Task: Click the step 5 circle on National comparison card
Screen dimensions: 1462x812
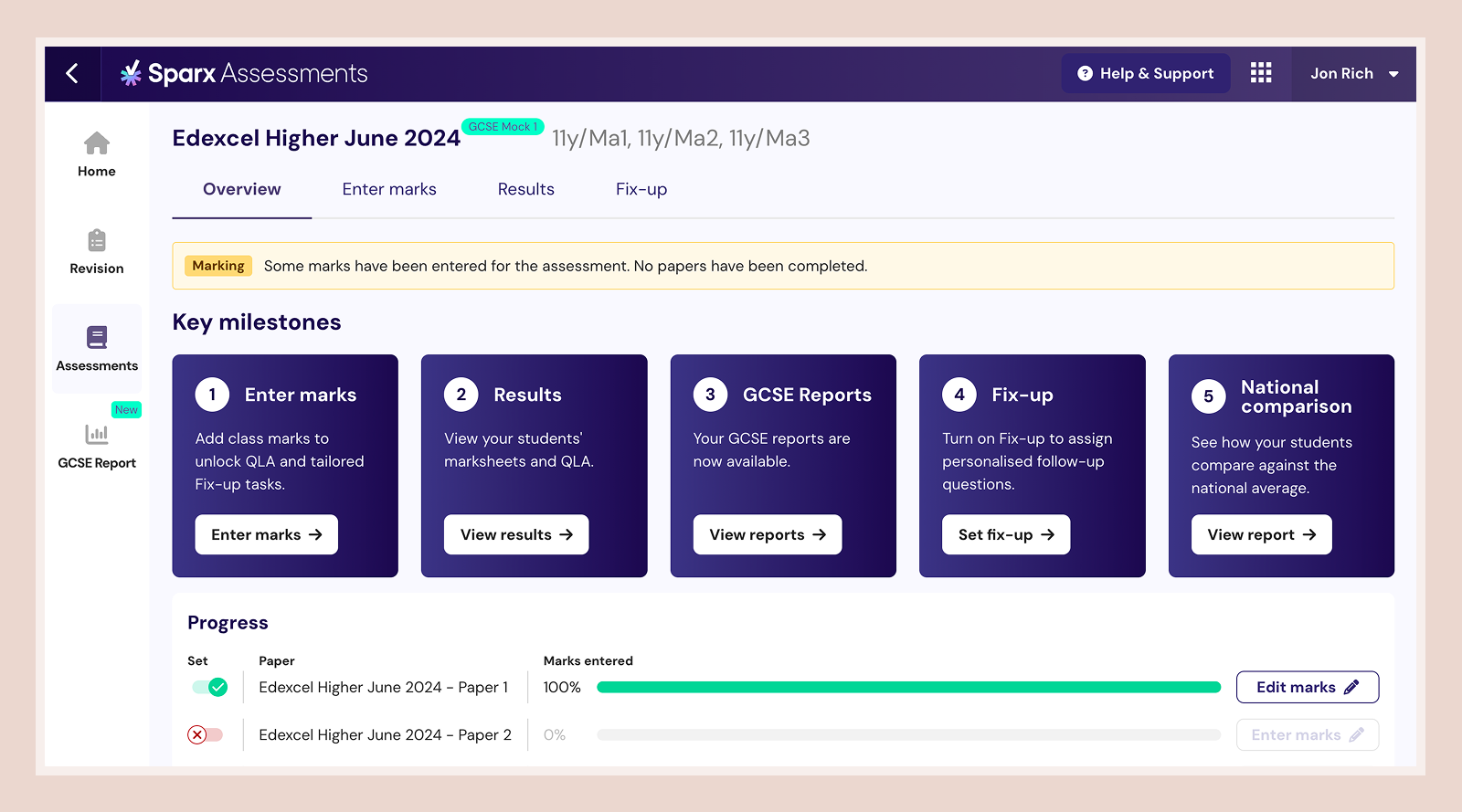Action: 1208,396
